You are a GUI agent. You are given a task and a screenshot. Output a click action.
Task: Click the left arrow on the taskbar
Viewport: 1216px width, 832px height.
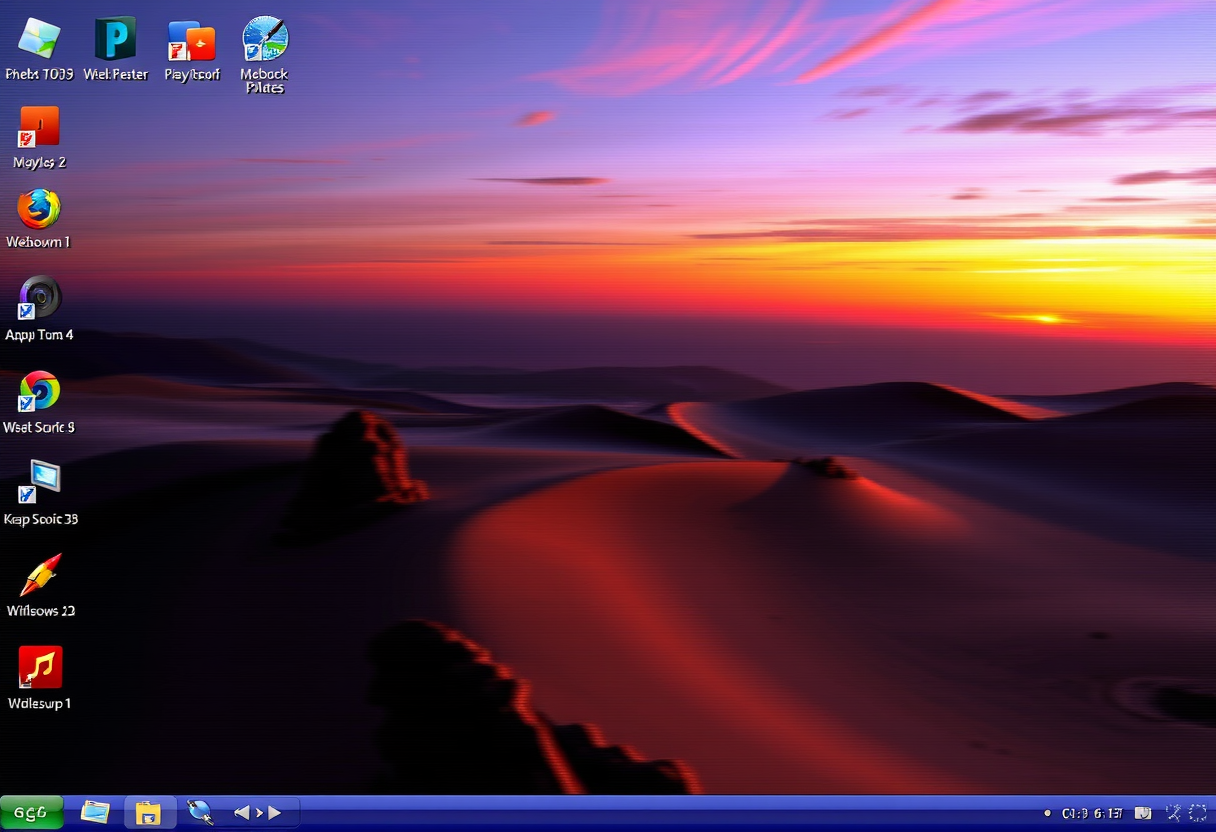tap(241, 813)
